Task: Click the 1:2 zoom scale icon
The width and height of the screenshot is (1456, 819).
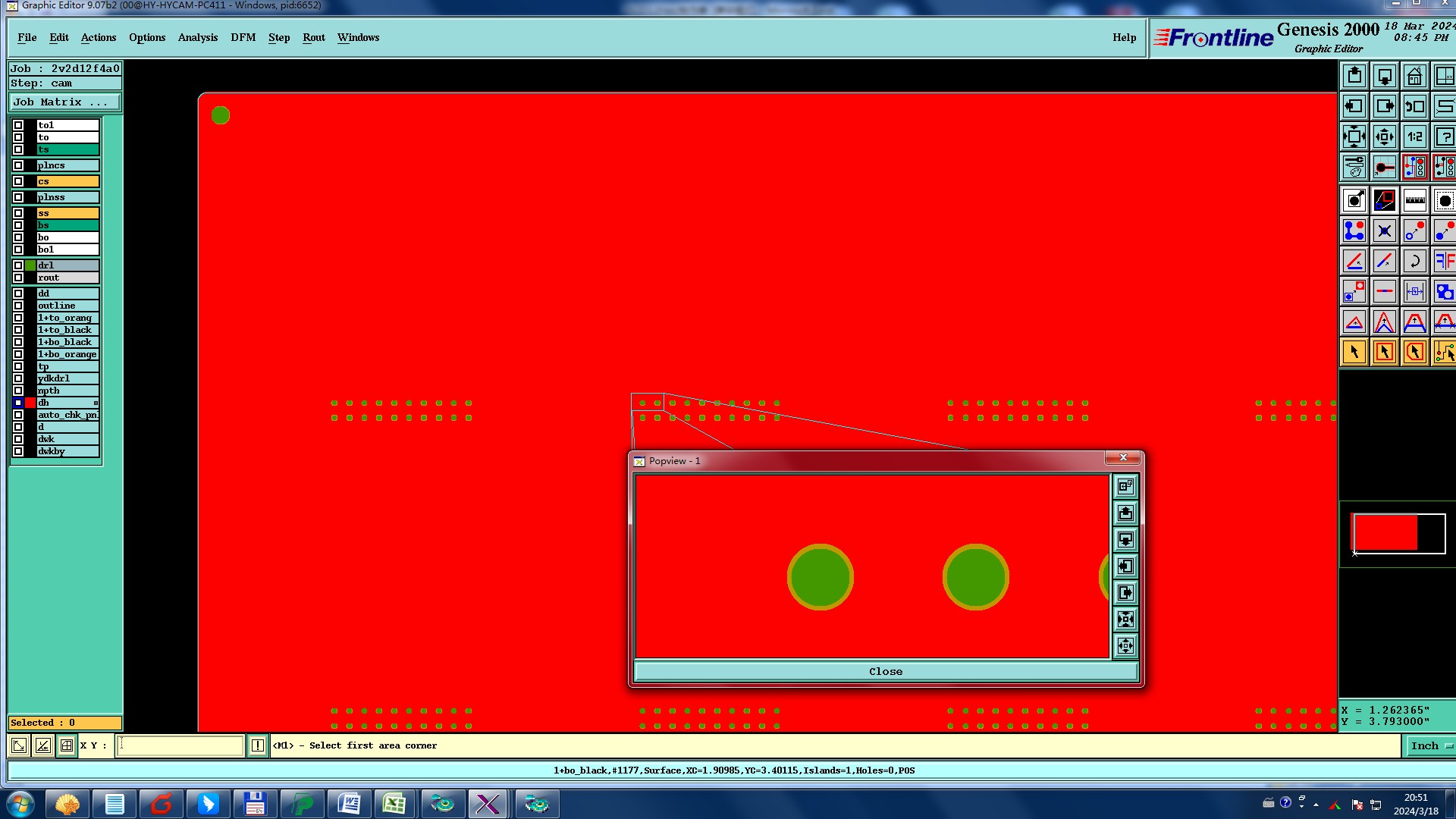Action: coord(1414,137)
